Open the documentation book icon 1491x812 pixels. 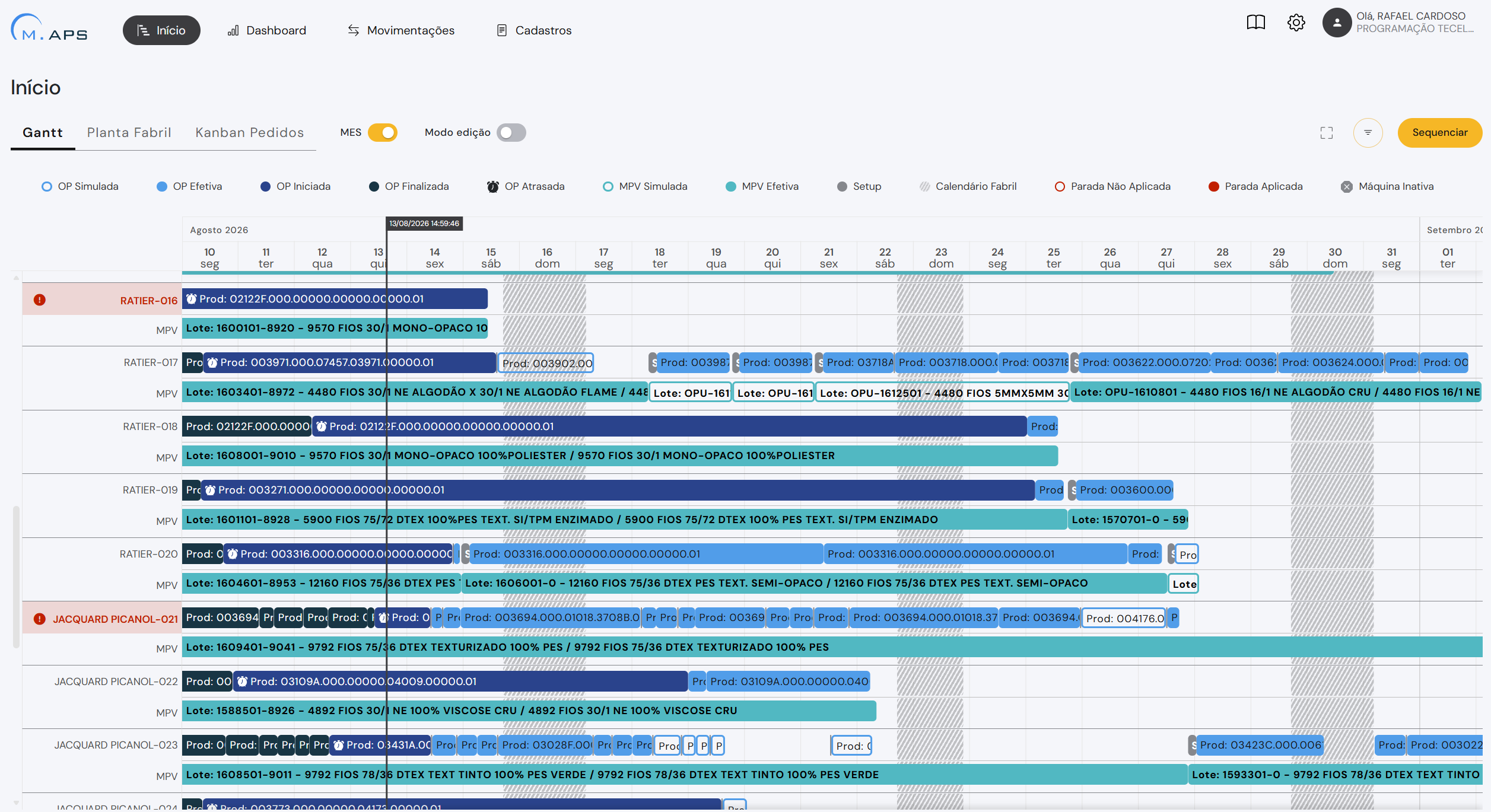1255,23
